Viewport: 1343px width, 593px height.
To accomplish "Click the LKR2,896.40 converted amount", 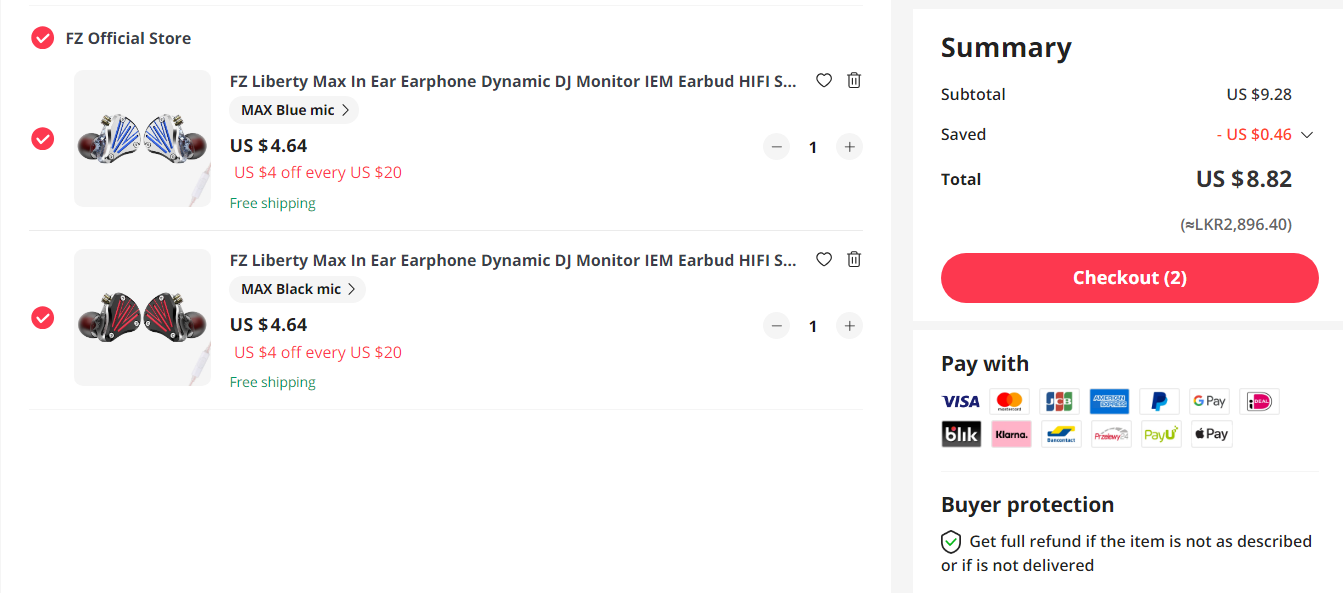I will 1236,224.
